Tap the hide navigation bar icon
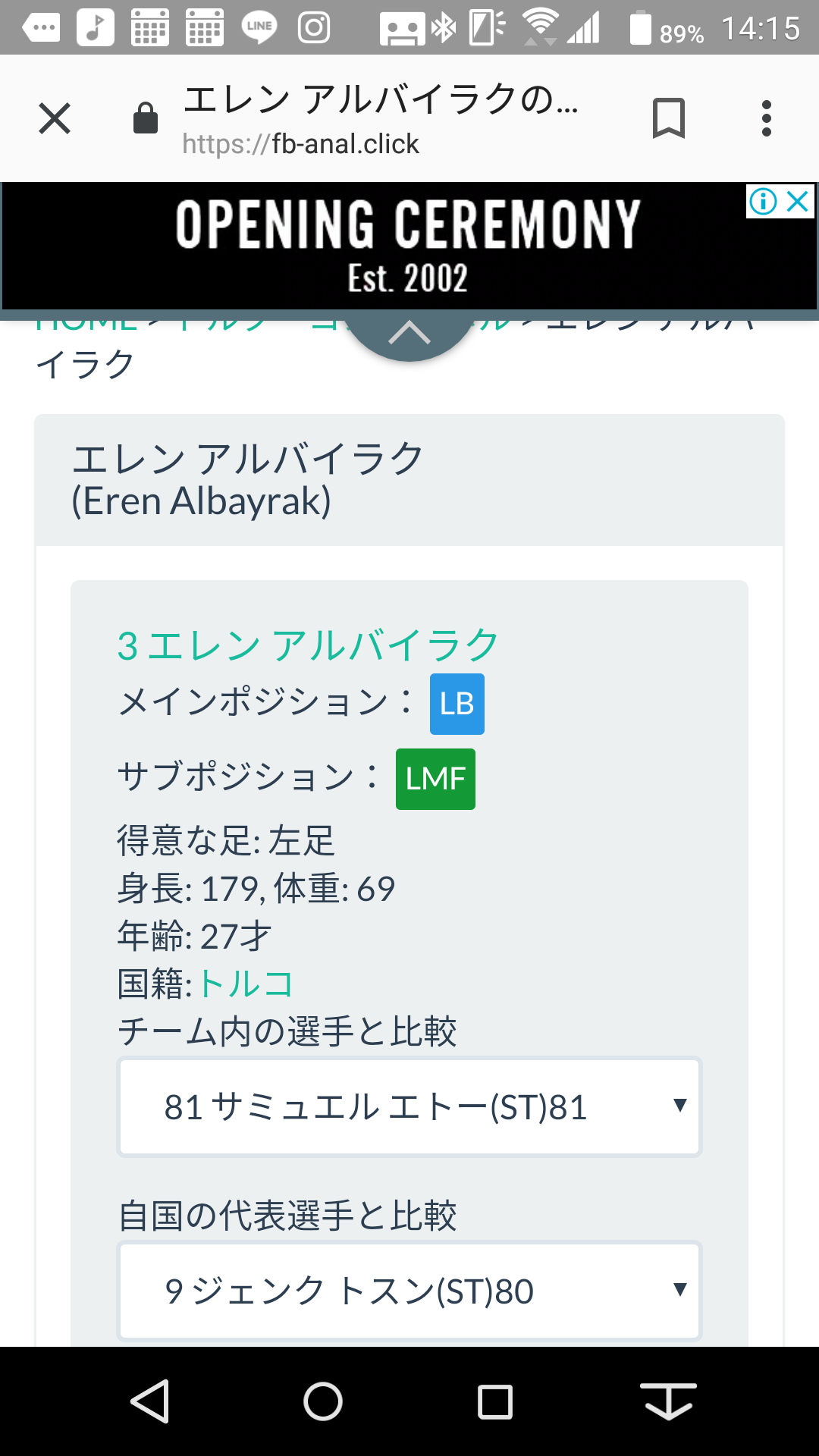Screen dimensions: 819x1456 (668, 1401)
